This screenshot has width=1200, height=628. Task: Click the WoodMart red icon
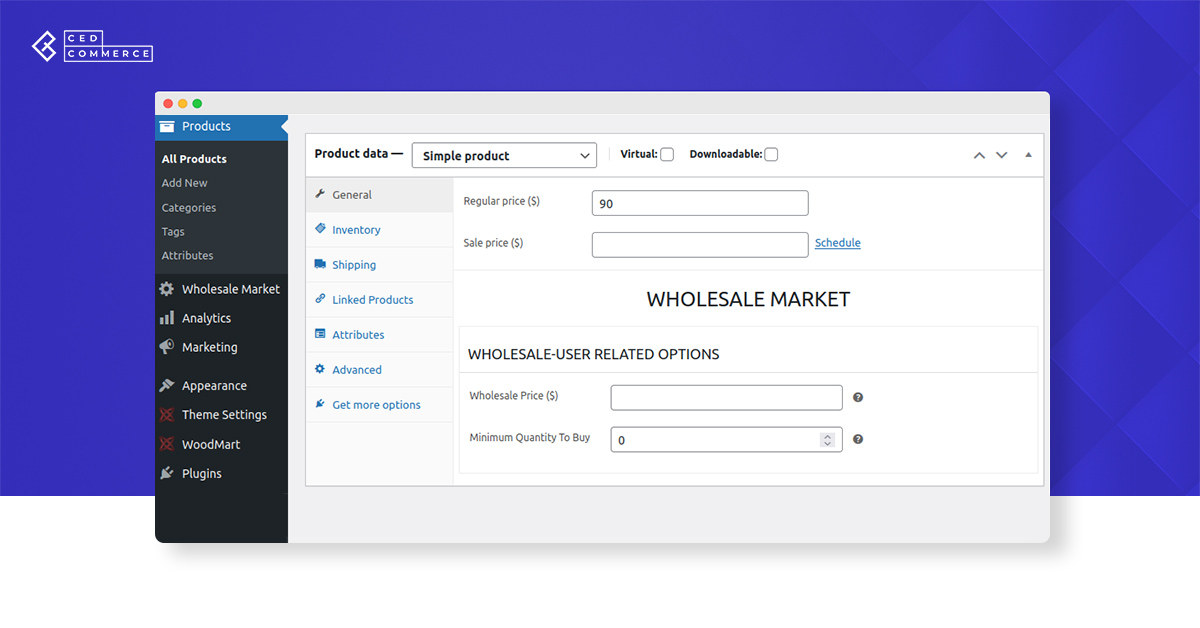pyautogui.click(x=166, y=444)
